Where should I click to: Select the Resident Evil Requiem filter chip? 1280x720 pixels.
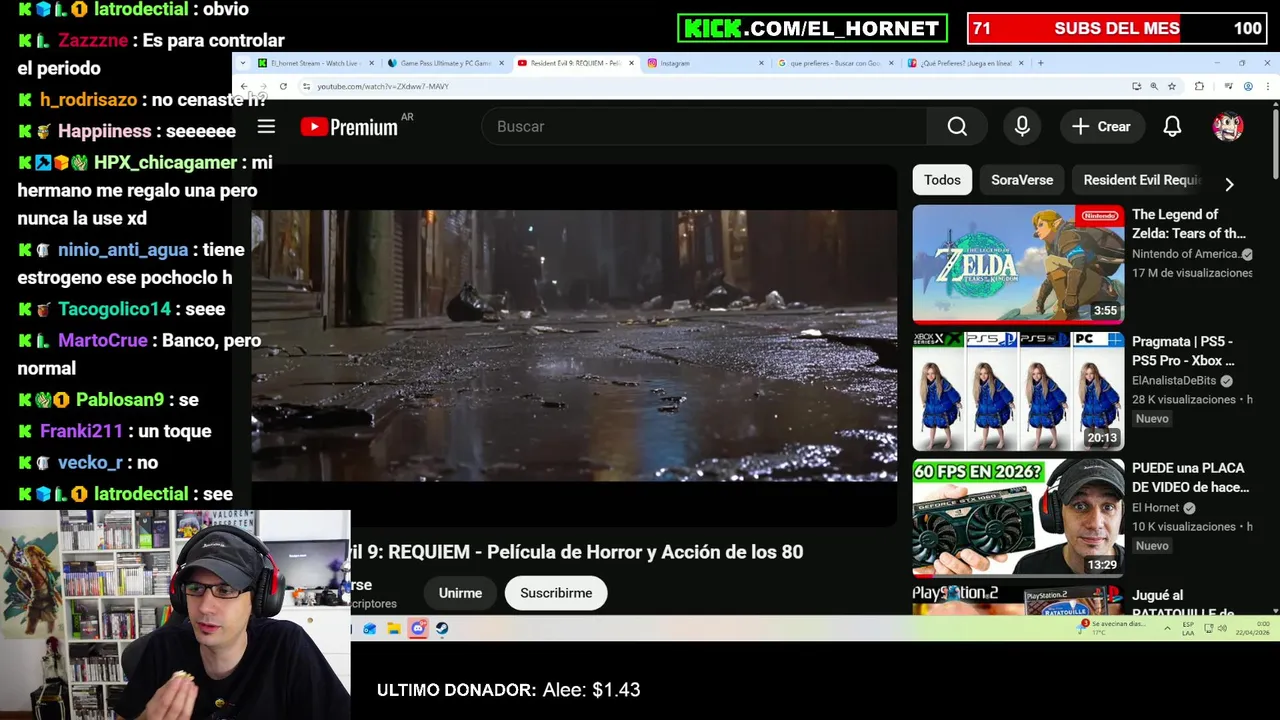pos(1142,180)
